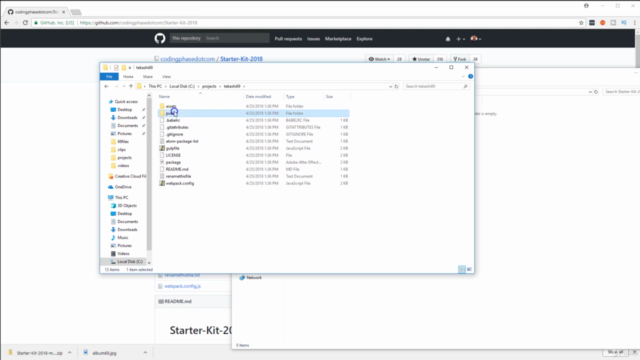Click the Chrome profile icon in title bar
This screenshot has height=360, width=640.
586,6
